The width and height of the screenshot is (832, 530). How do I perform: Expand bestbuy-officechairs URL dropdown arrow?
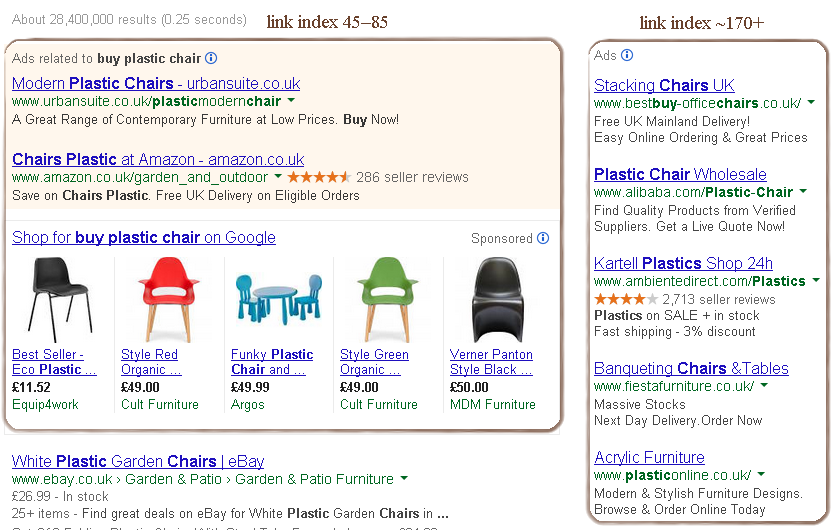[x=810, y=103]
